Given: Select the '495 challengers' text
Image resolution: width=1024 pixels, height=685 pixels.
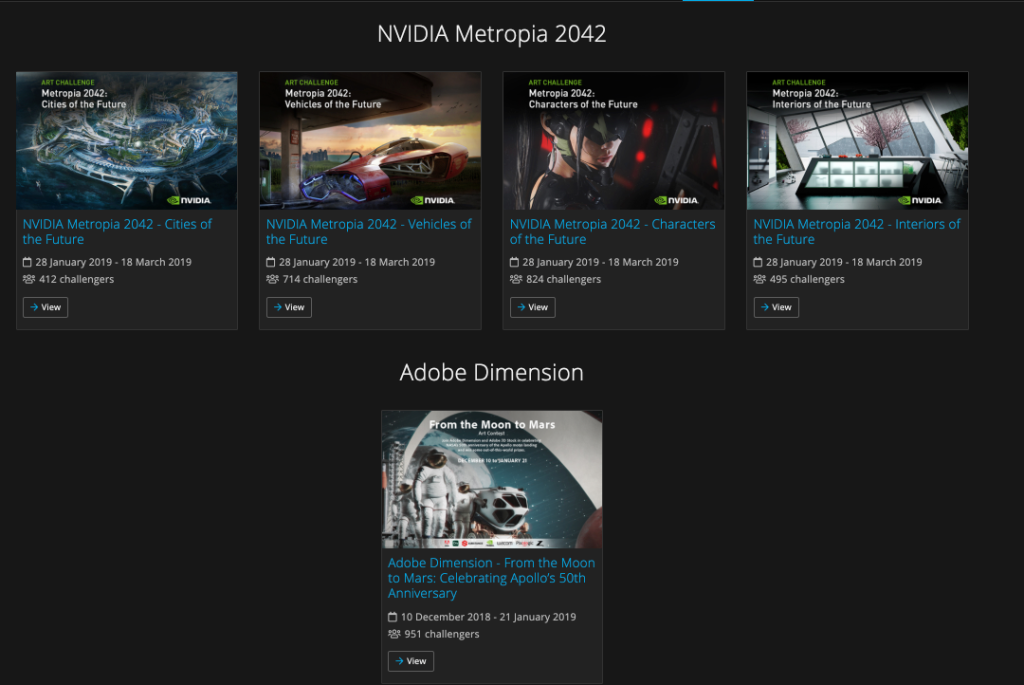Looking at the screenshot, I should 807,279.
